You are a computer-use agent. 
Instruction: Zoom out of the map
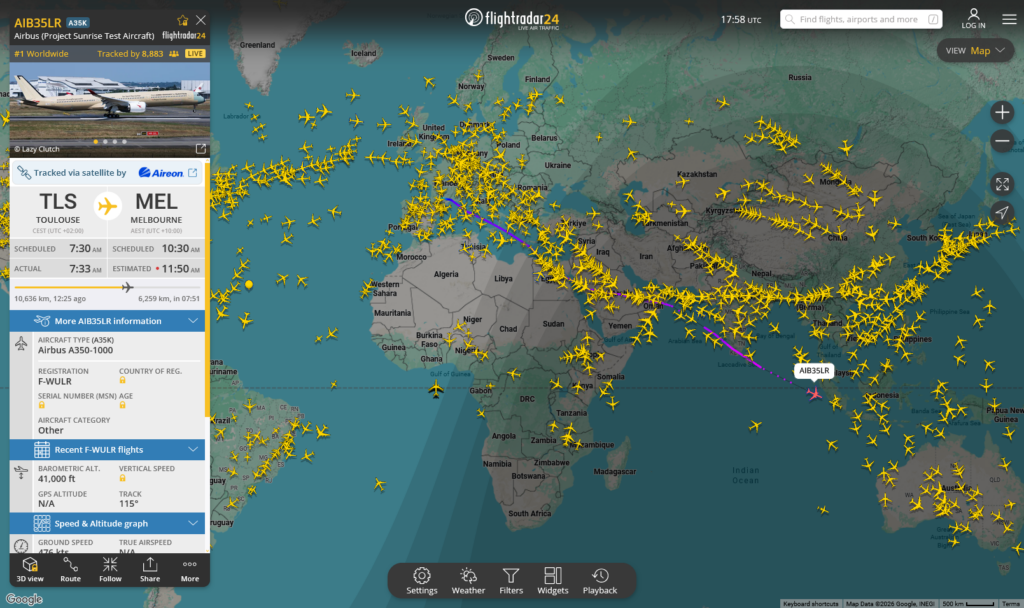coord(1002,141)
